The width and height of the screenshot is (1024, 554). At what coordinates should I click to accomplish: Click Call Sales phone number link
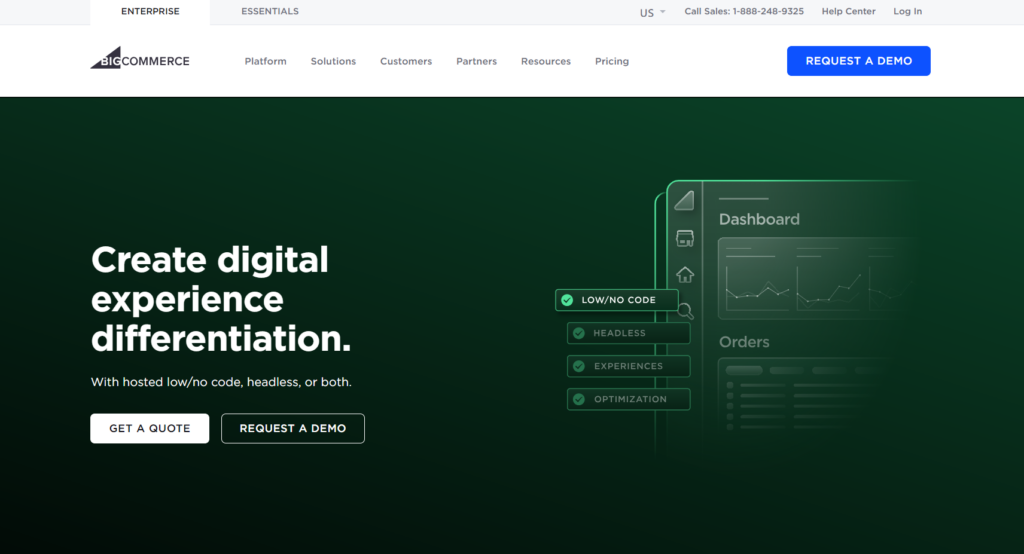tap(744, 11)
